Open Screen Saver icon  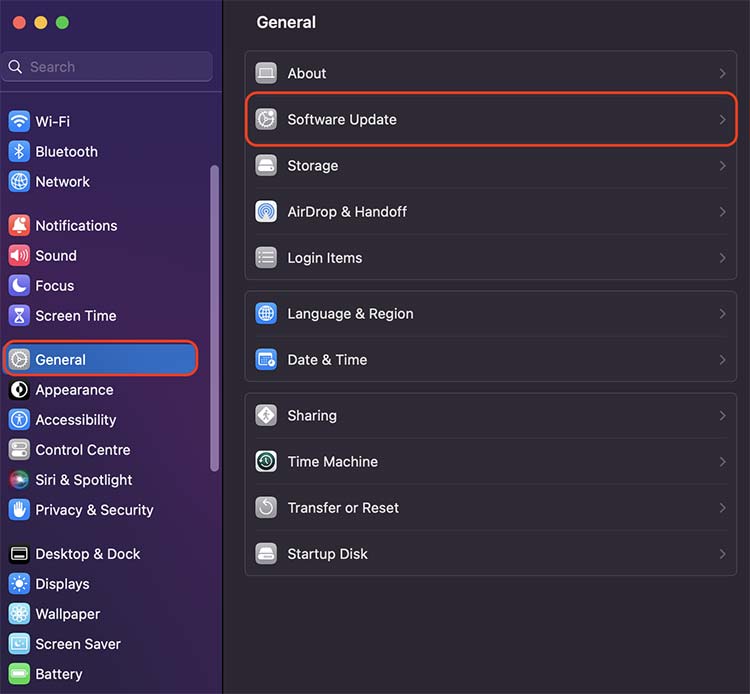click(x=19, y=644)
